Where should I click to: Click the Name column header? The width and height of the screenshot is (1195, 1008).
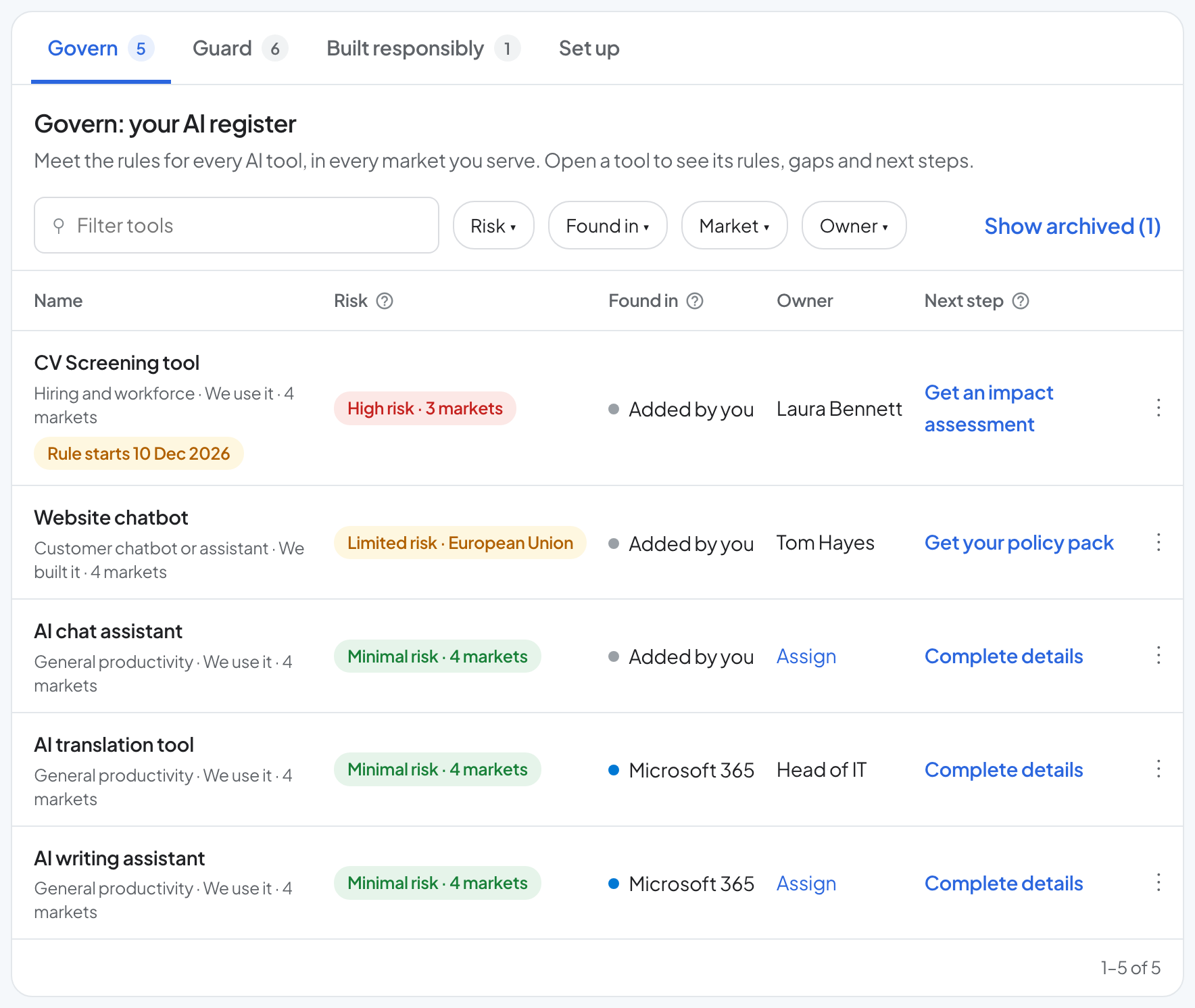58,301
